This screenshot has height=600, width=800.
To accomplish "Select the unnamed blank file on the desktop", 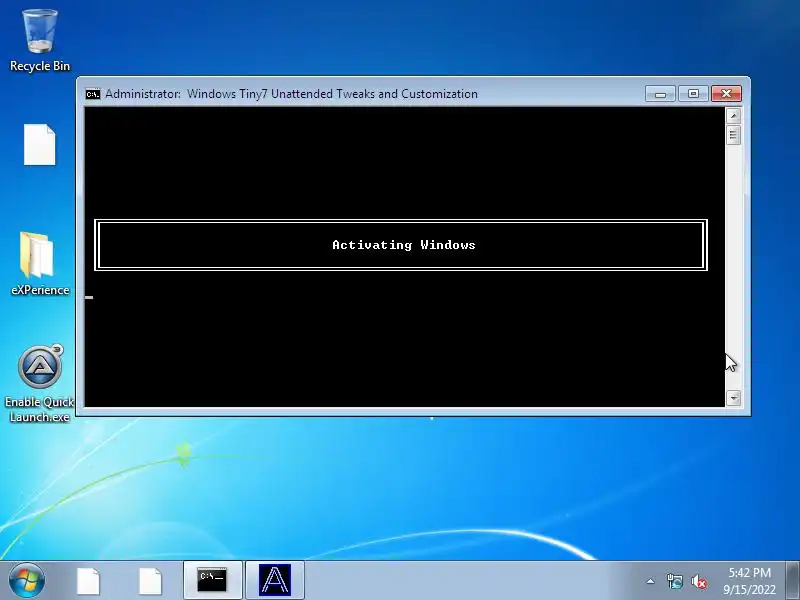I will 40,144.
